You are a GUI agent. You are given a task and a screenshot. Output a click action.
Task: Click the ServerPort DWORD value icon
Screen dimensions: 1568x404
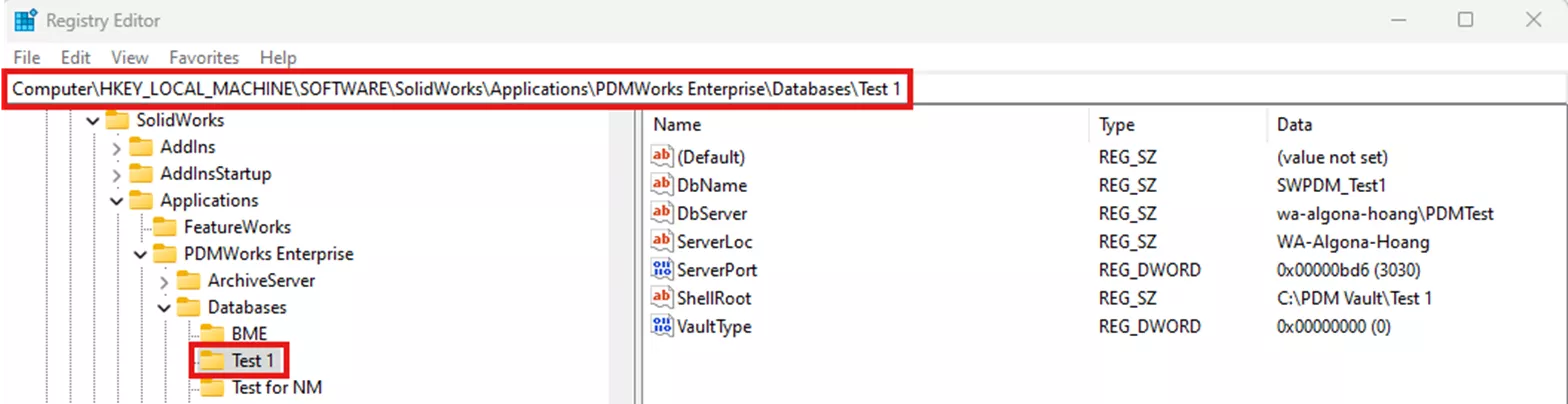[x=662, y=269]
